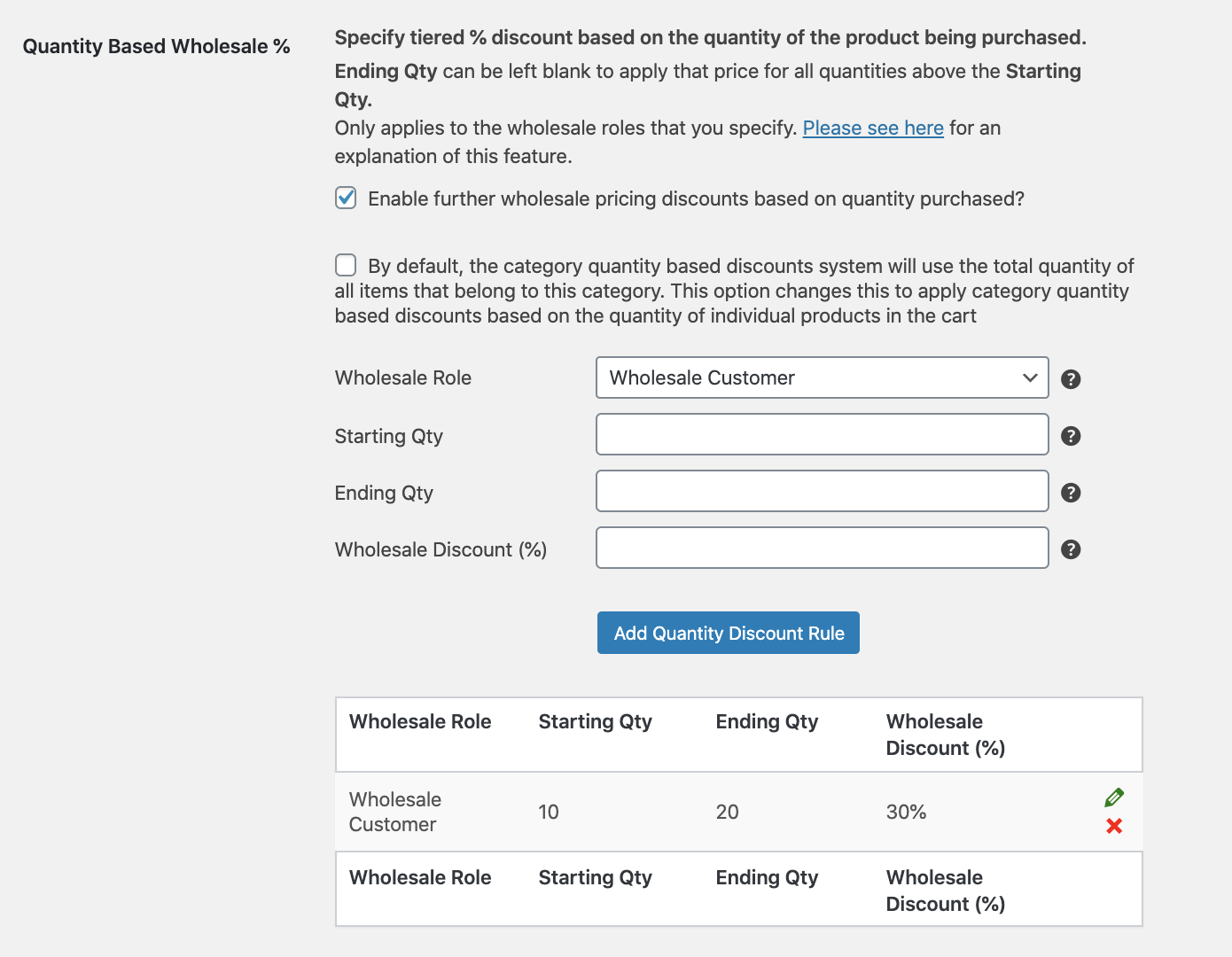1232x957 pixels.
Task: Click the 30% discount value in rule row
Action: point(906,812)
